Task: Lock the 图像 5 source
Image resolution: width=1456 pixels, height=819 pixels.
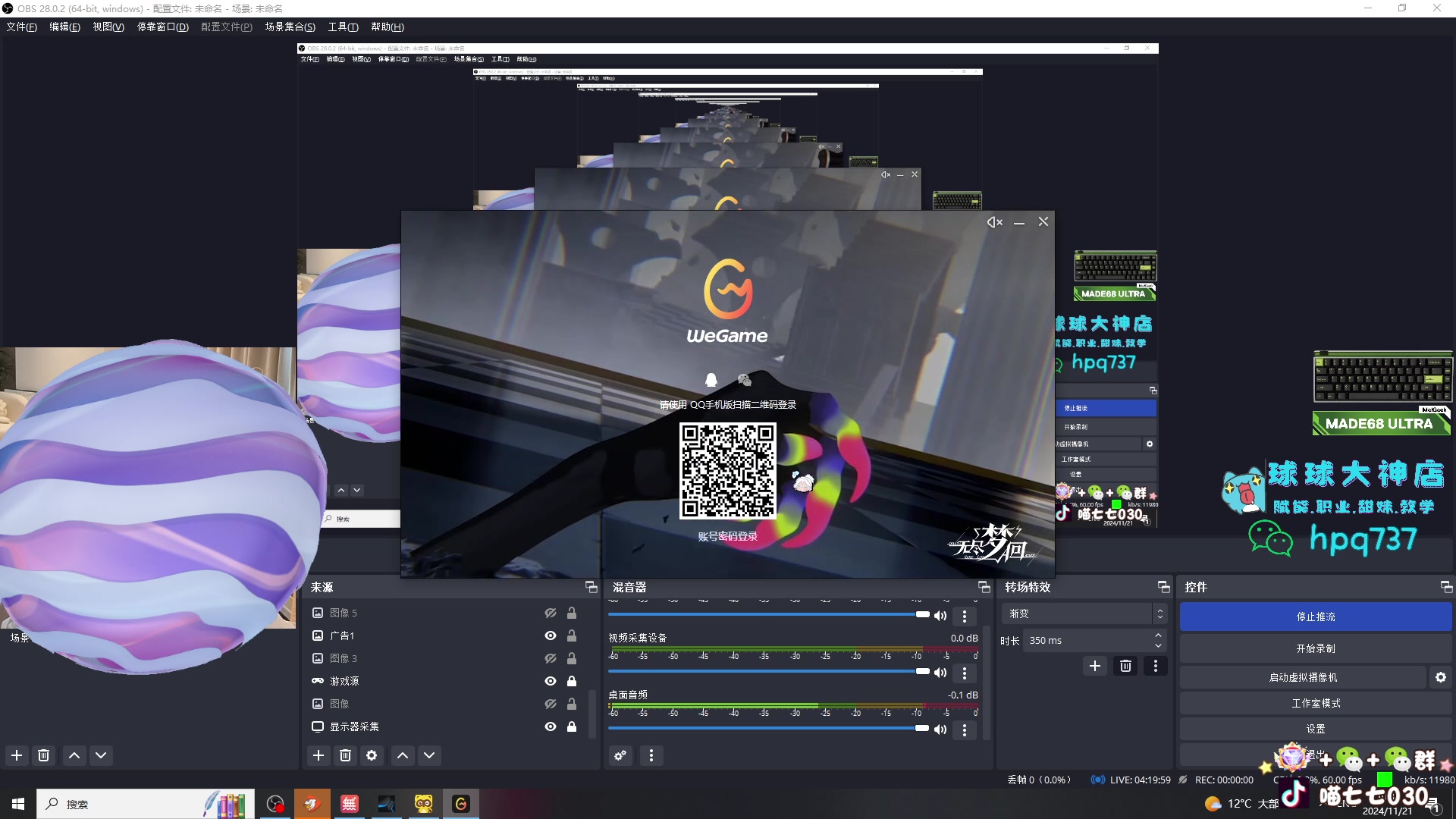Action: [572, 613]
